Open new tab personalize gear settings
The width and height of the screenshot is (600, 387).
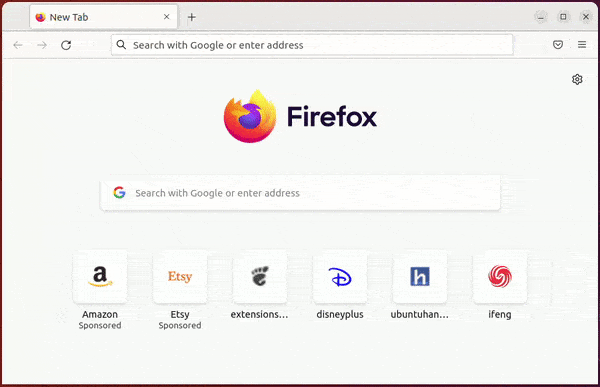tap(577, 79)
